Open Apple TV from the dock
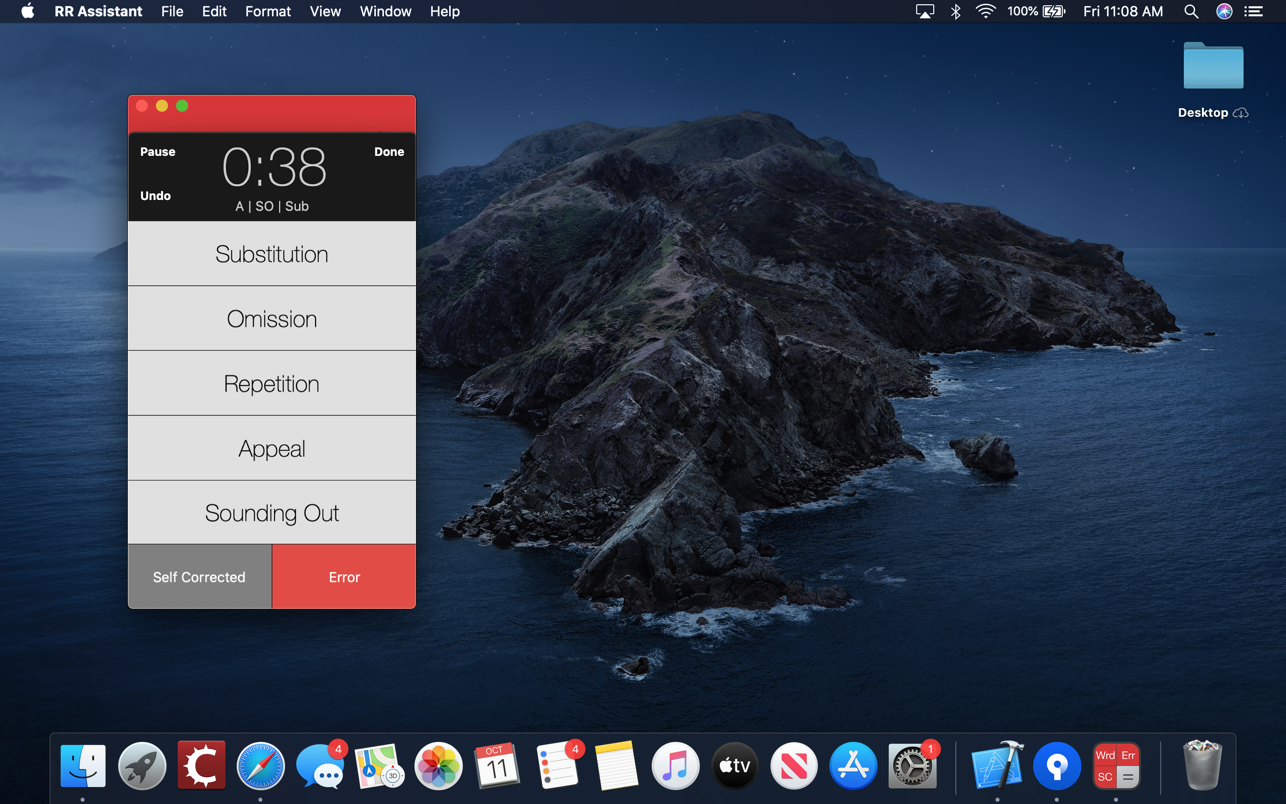Viewport: 1286px width, 804px height. pyautogui.click(x=735, y=766)
